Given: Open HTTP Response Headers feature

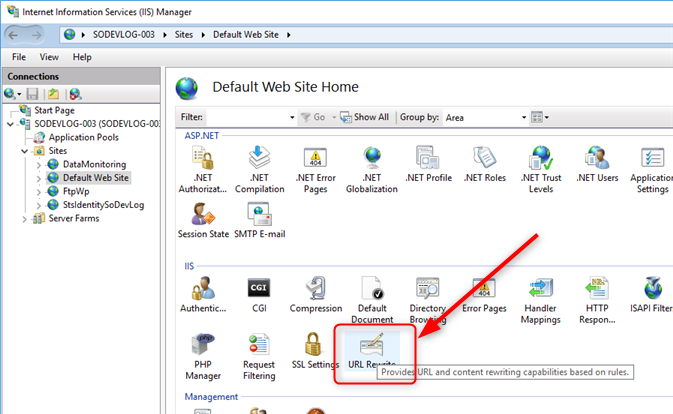Looking at the screenshot, I should coord(597,300).
